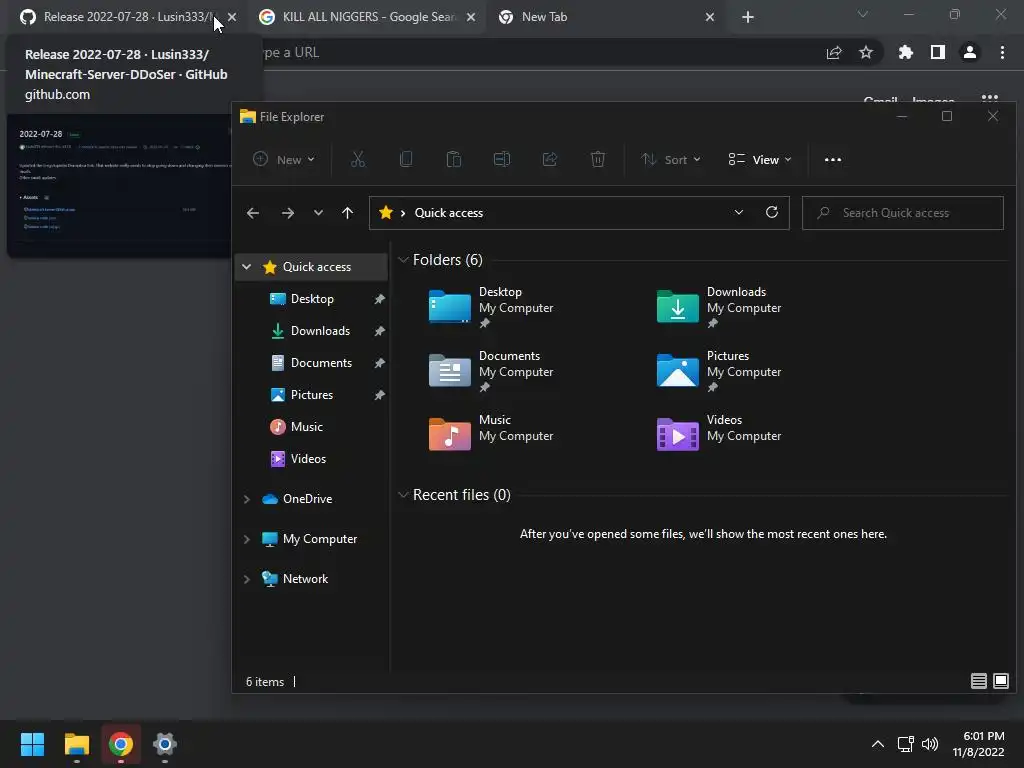Screen dimensions: 1024x768
Task: Click the Search Quick access field
Action: coord(903,213)
